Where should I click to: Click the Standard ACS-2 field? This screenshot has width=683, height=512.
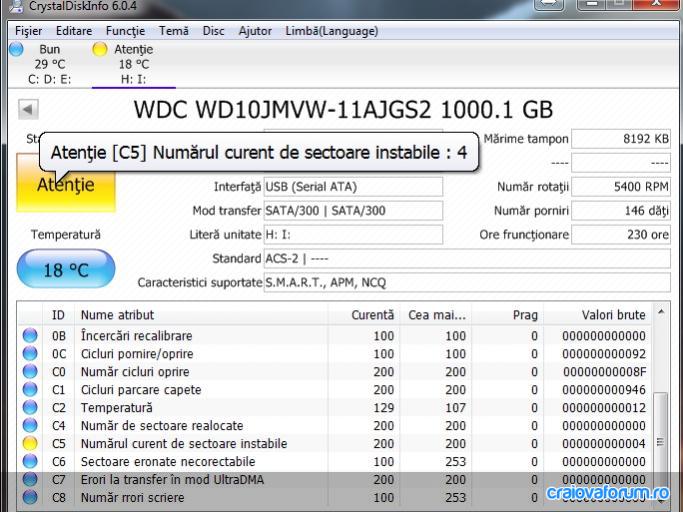pos(467,259)
